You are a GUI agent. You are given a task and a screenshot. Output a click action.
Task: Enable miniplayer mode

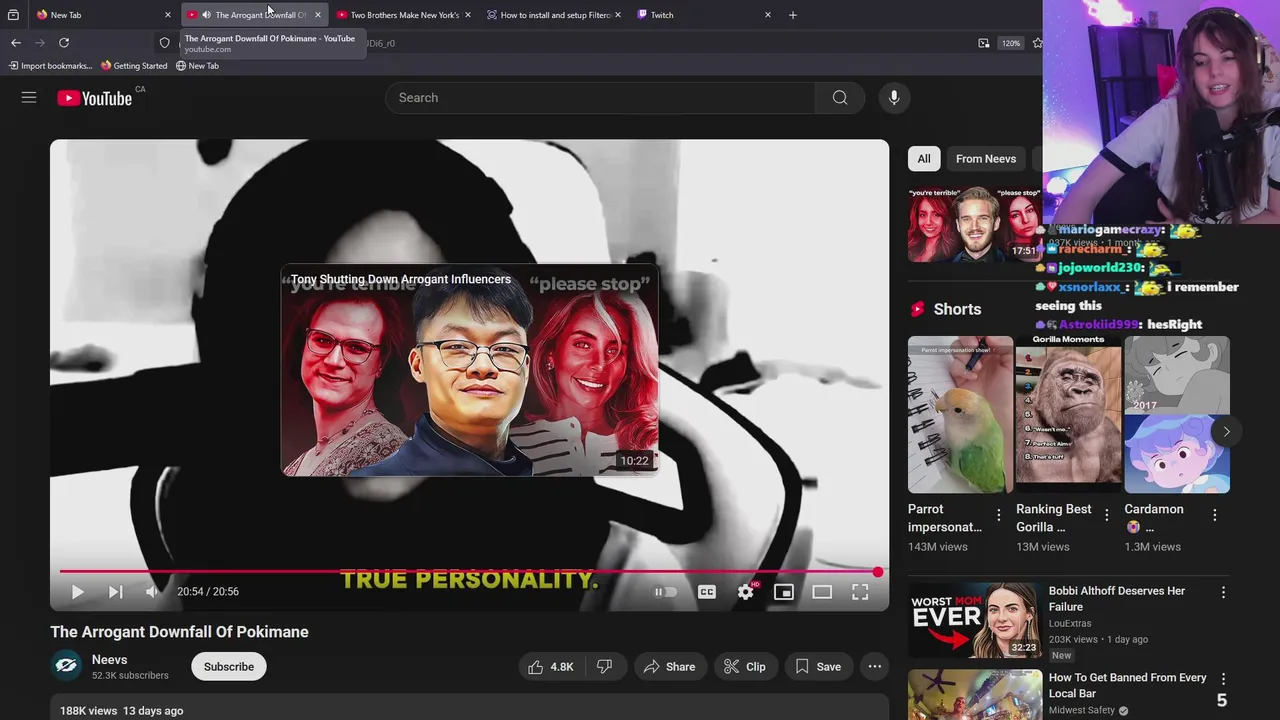click(x=784, y=592)
